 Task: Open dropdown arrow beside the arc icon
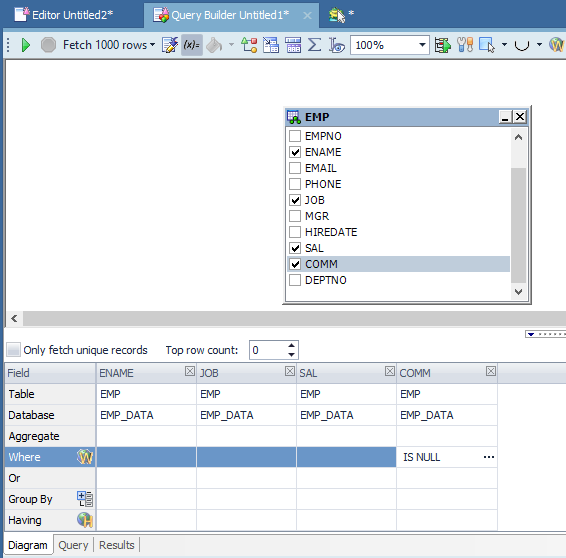tap(539, 45)
